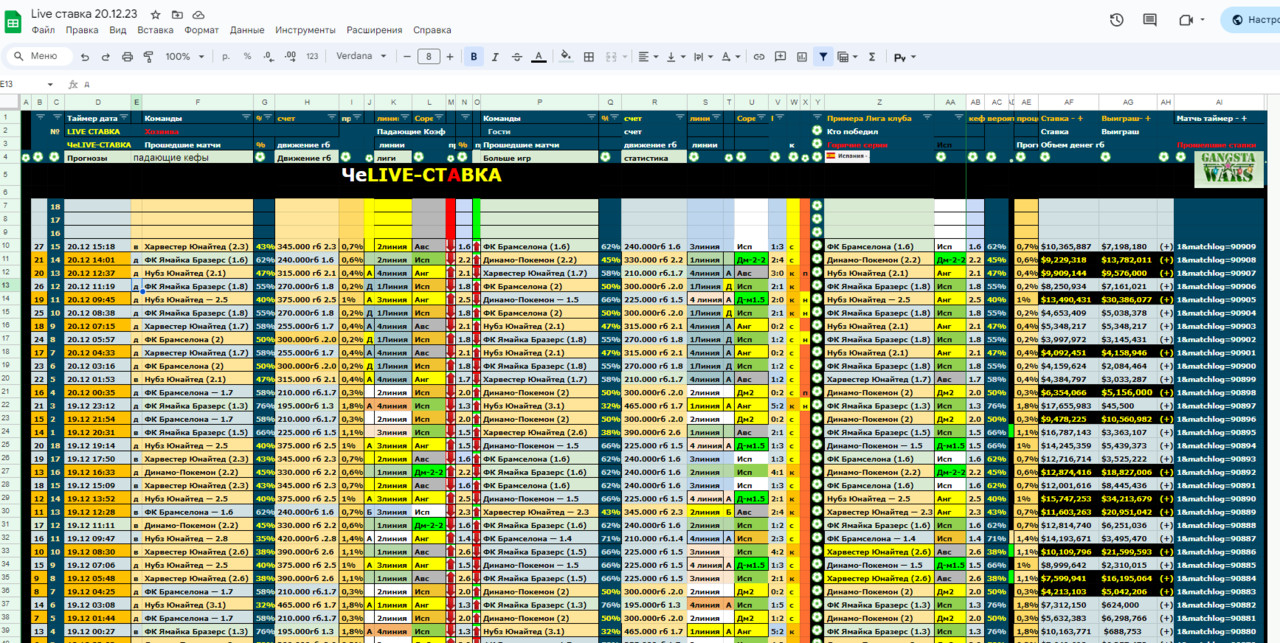Open filter on счет column H

tap(331, 118)
